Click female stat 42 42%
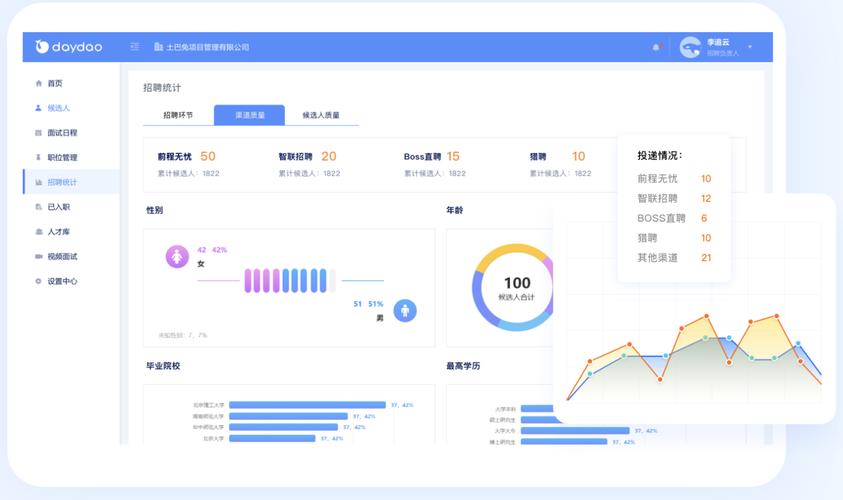 (x=212, y=249)
